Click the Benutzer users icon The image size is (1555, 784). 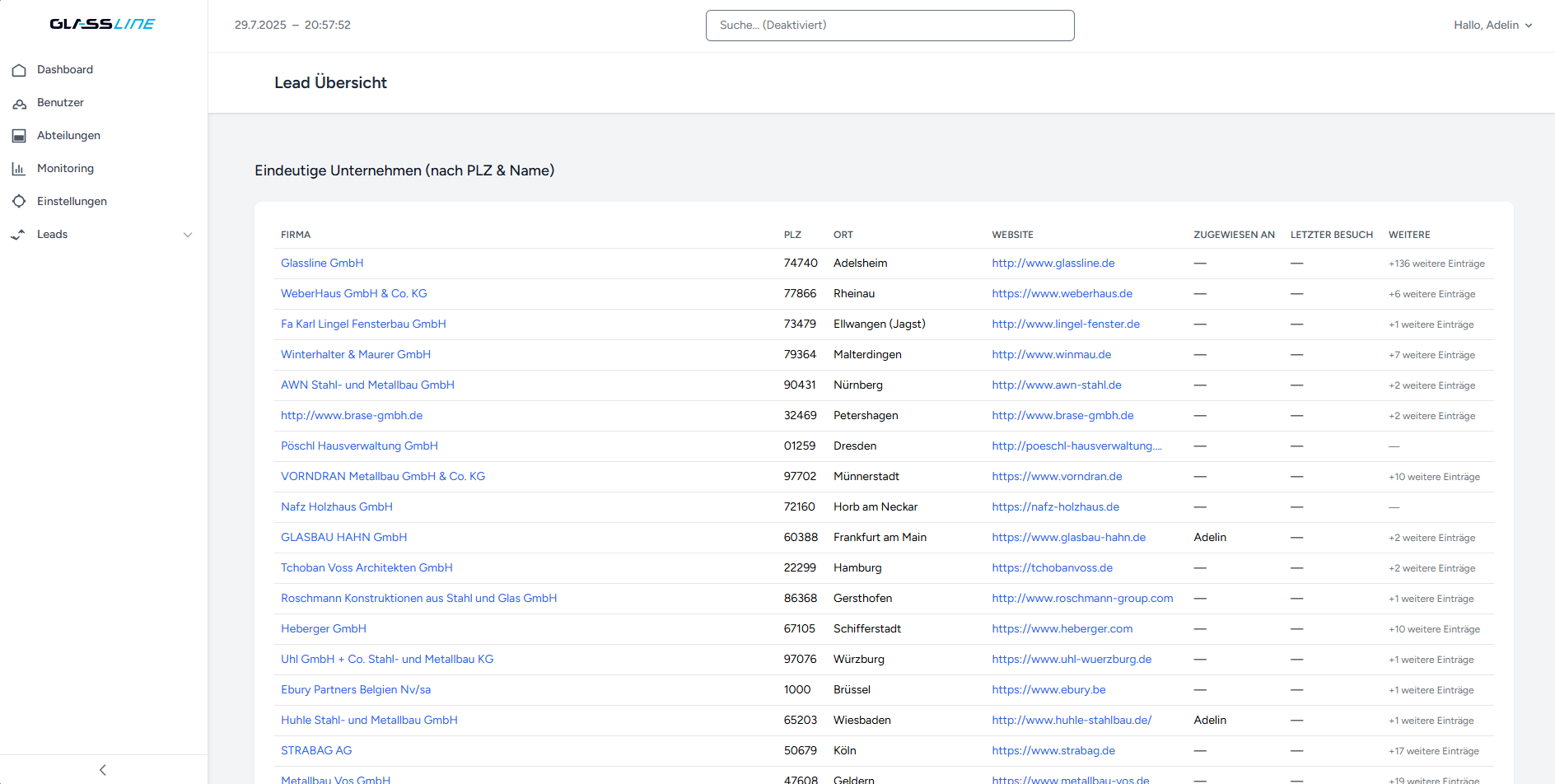click(19, 103)
